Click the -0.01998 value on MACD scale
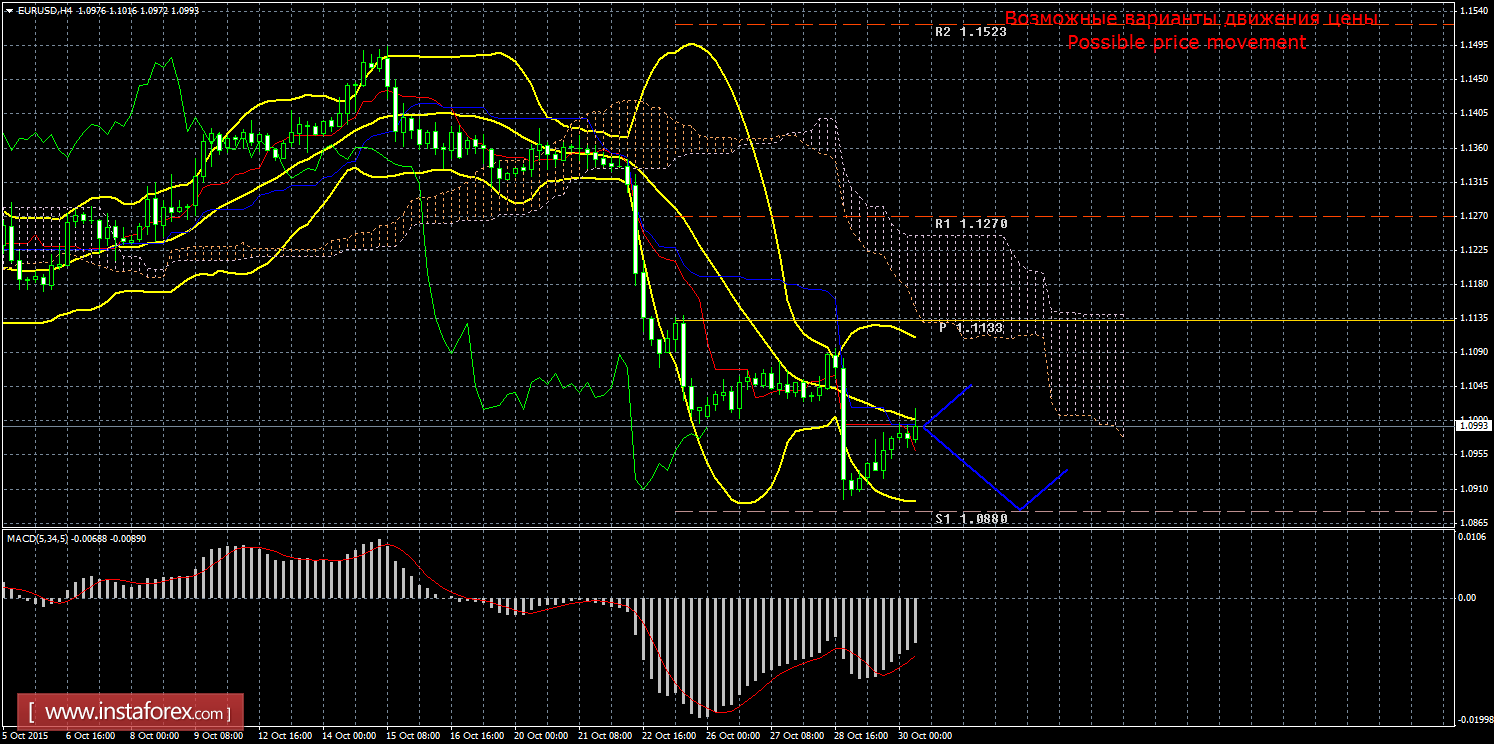 (1471, 719)
